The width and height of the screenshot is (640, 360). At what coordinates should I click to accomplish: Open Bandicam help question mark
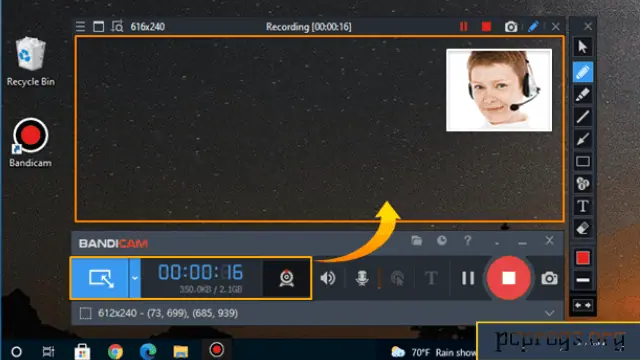(x=468, y=241)
